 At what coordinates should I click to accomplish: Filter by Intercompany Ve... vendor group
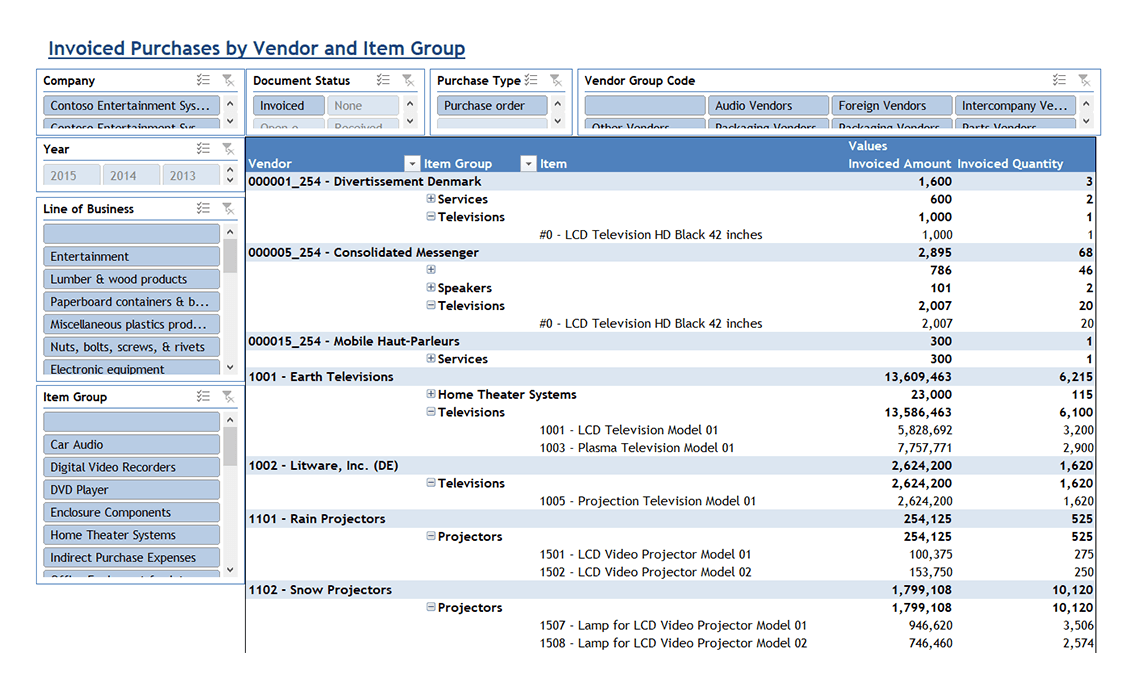(1015, 105)
